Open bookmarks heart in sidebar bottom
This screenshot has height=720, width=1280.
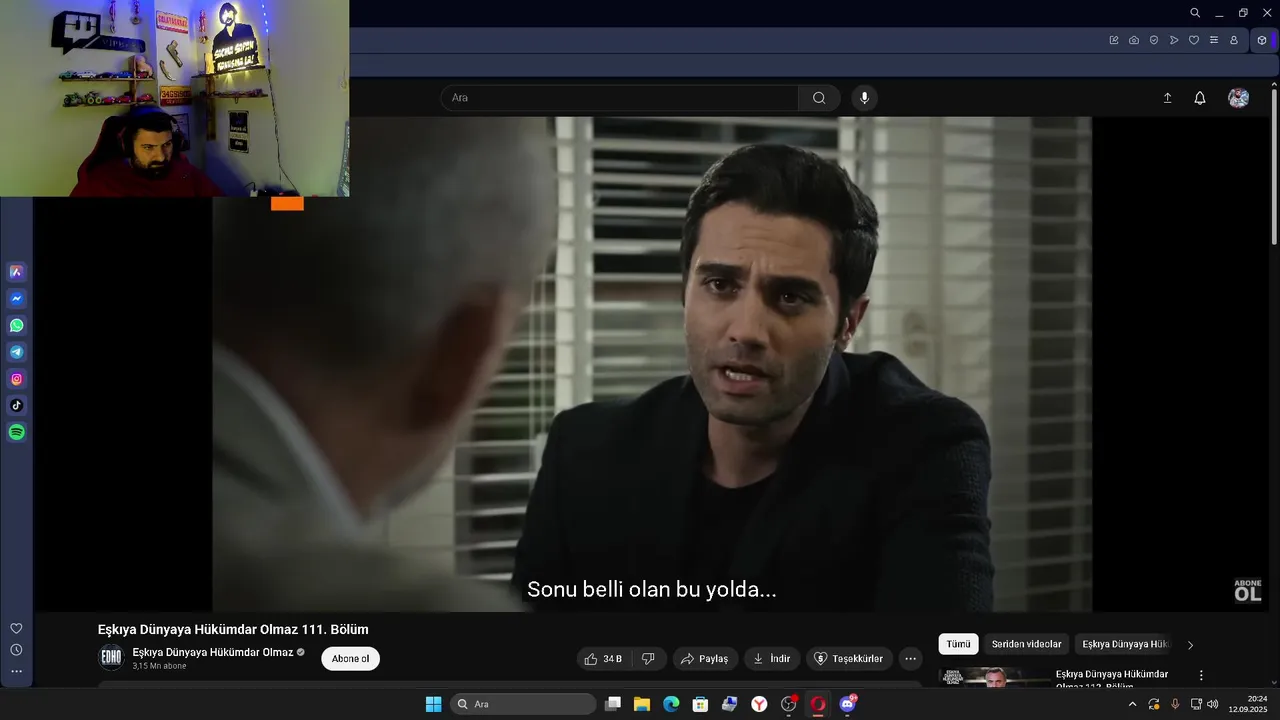coord(16,628)
